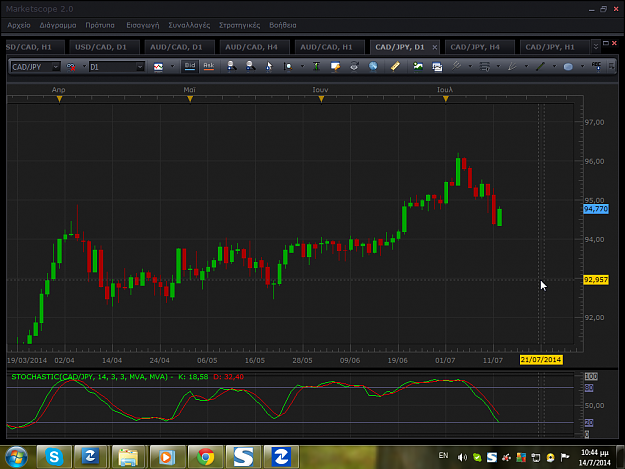Open the Διάγραμμα menu
The height and width of the screenshot is (469, 625).
click(x=58, y=25)
